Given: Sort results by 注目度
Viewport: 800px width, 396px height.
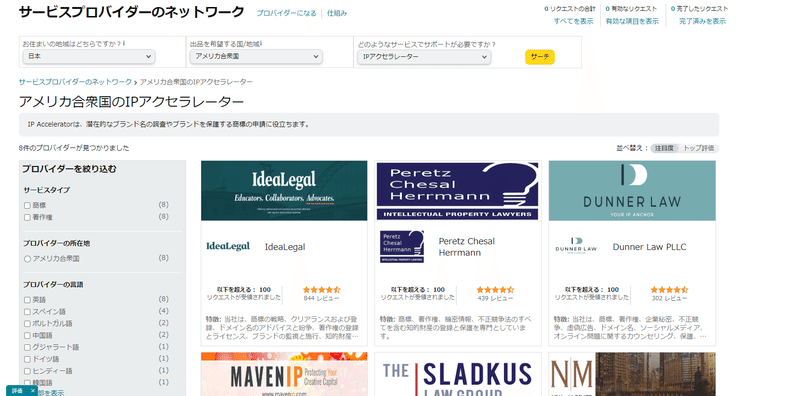Looking at the screenshot, I should (x=665, y=148).
